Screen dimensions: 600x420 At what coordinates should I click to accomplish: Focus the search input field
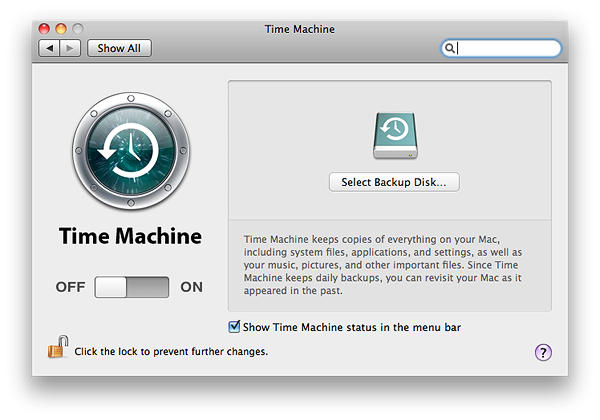pyautogui.click(x=508, y=48)
